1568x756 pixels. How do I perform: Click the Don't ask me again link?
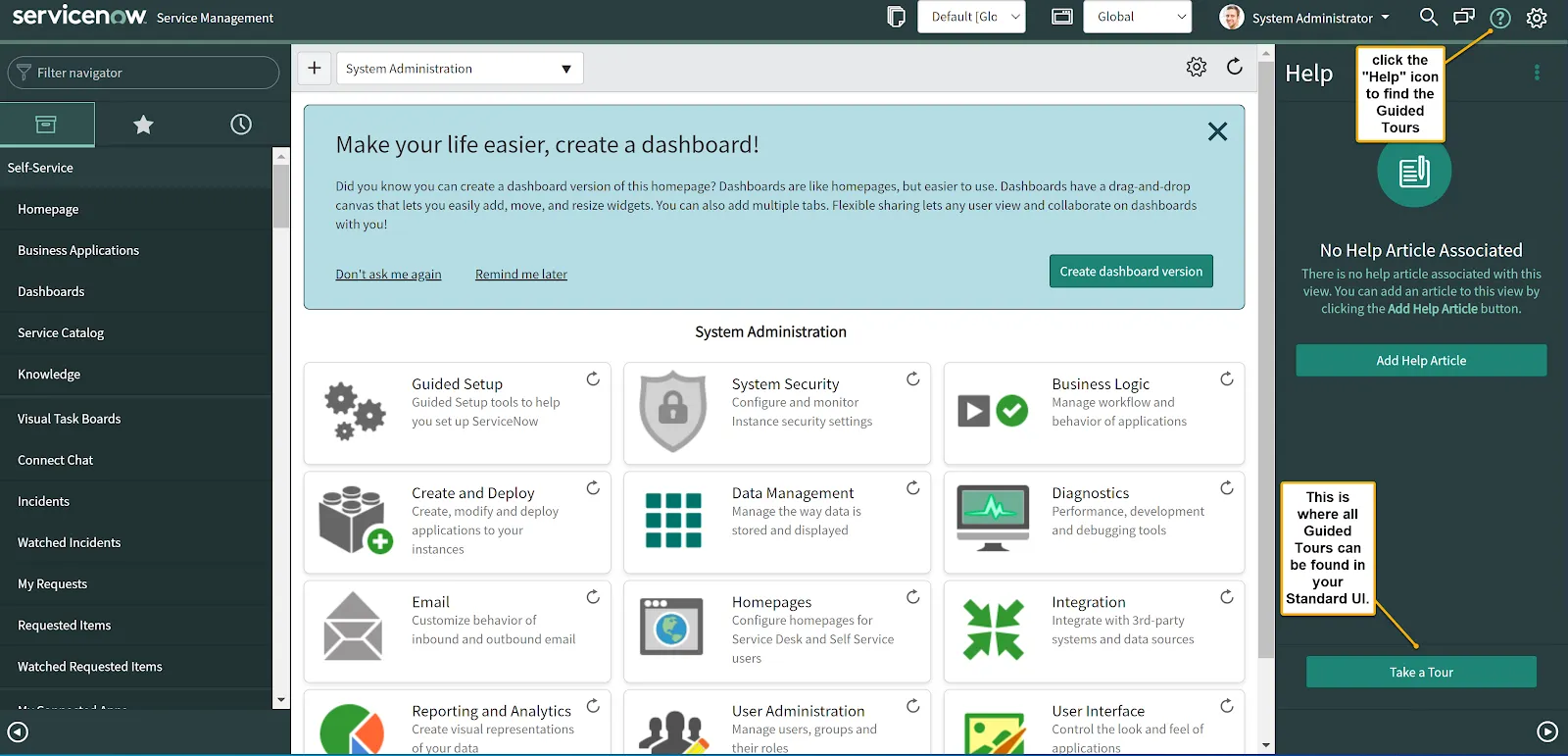pyautogui.click(x=388, y=275)
